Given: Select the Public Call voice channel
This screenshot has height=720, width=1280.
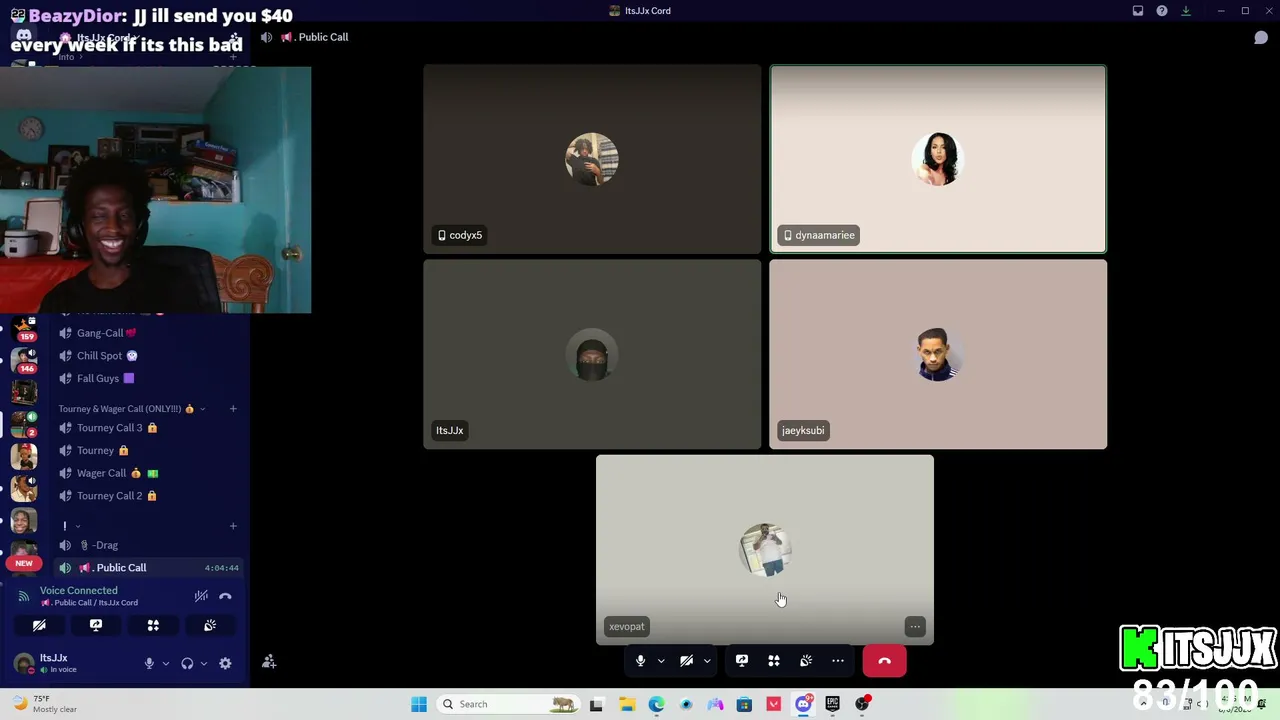Looking at the screenshot, I should coord(149,568).
